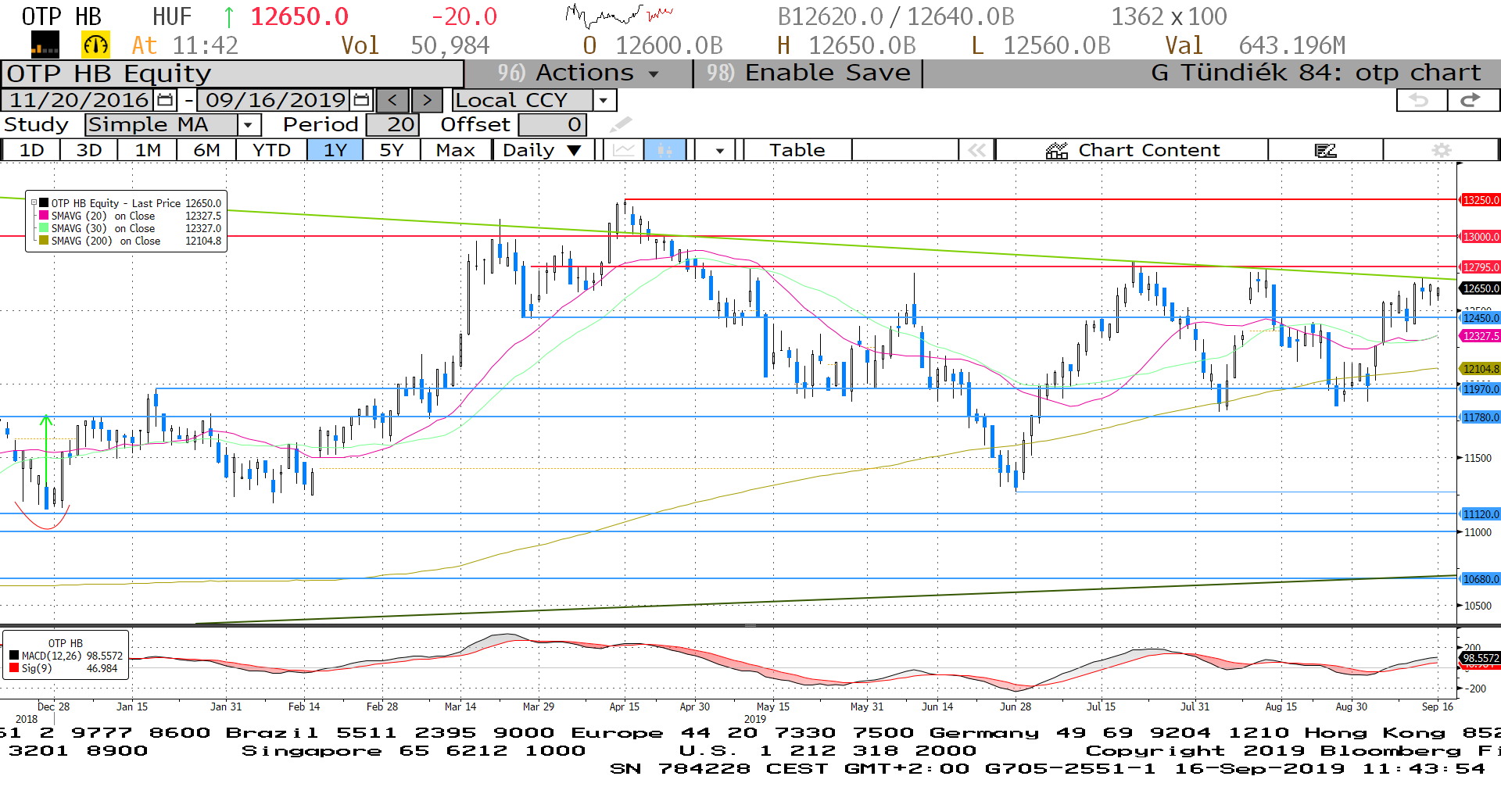
Task: Click the undo arrow button
Action: pos(1420,100)
